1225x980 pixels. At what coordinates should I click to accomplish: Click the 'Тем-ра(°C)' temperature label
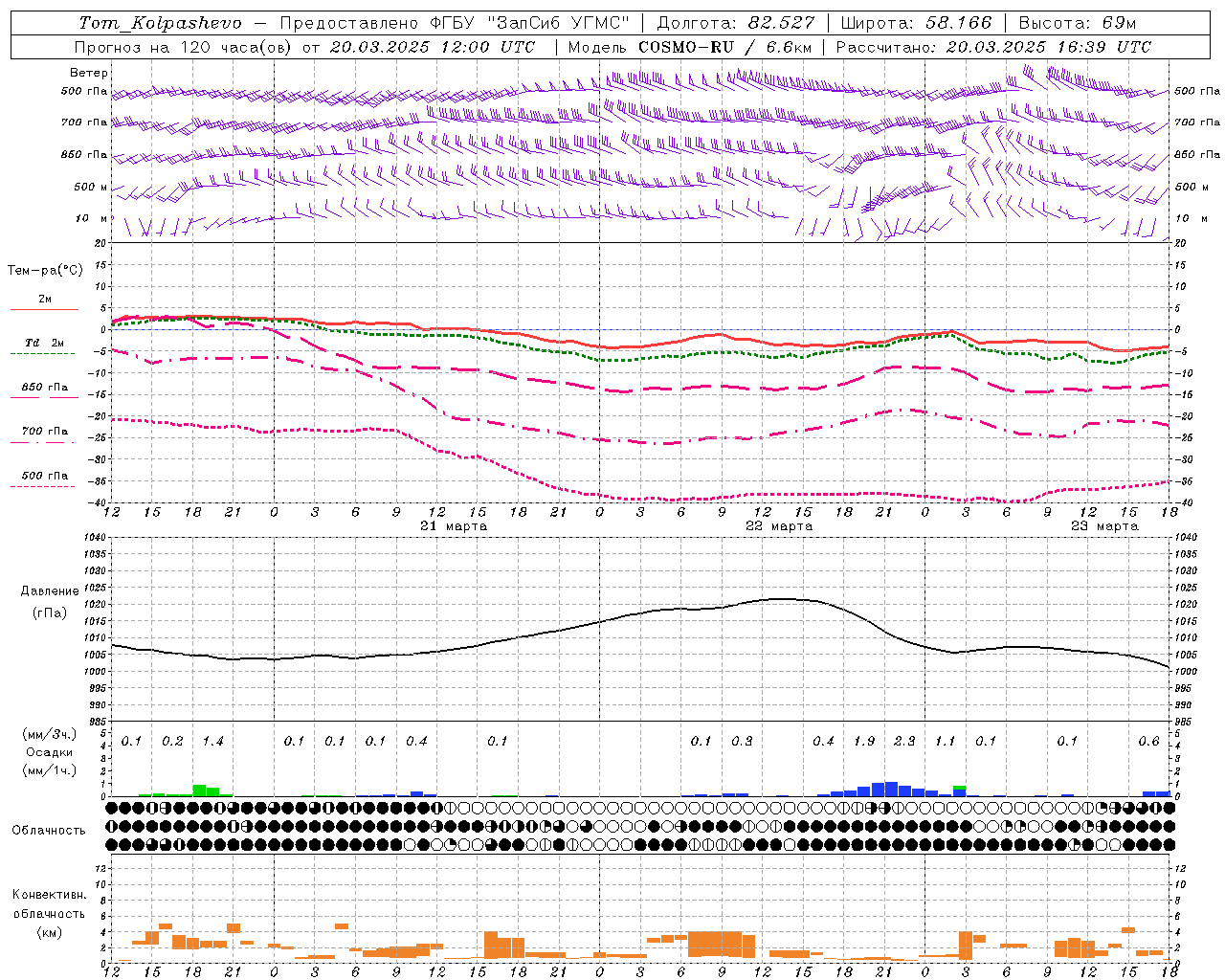point(45,271)
